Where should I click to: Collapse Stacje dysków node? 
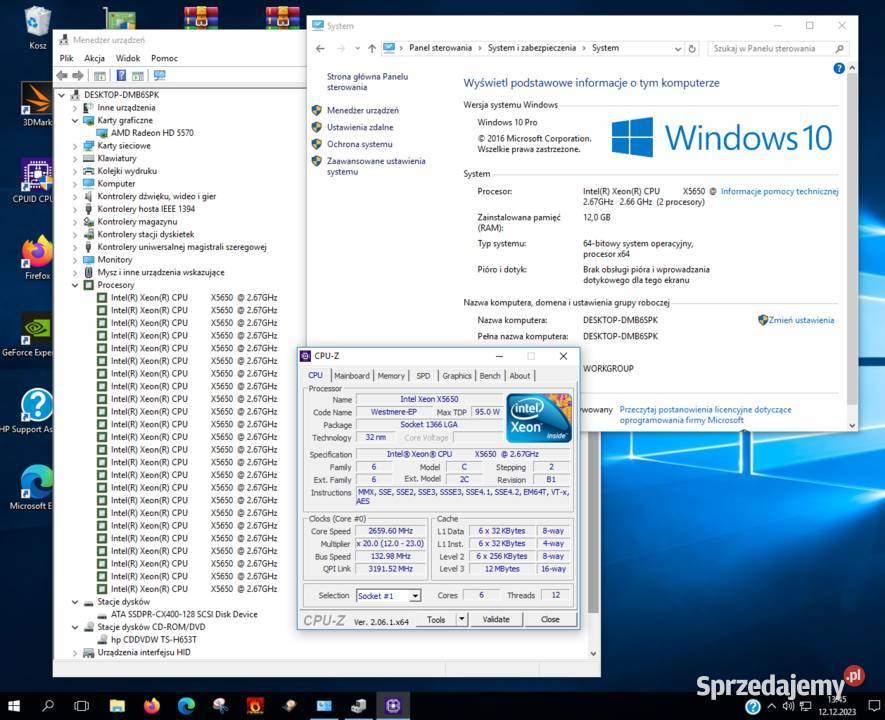click(x=75, y=602)
